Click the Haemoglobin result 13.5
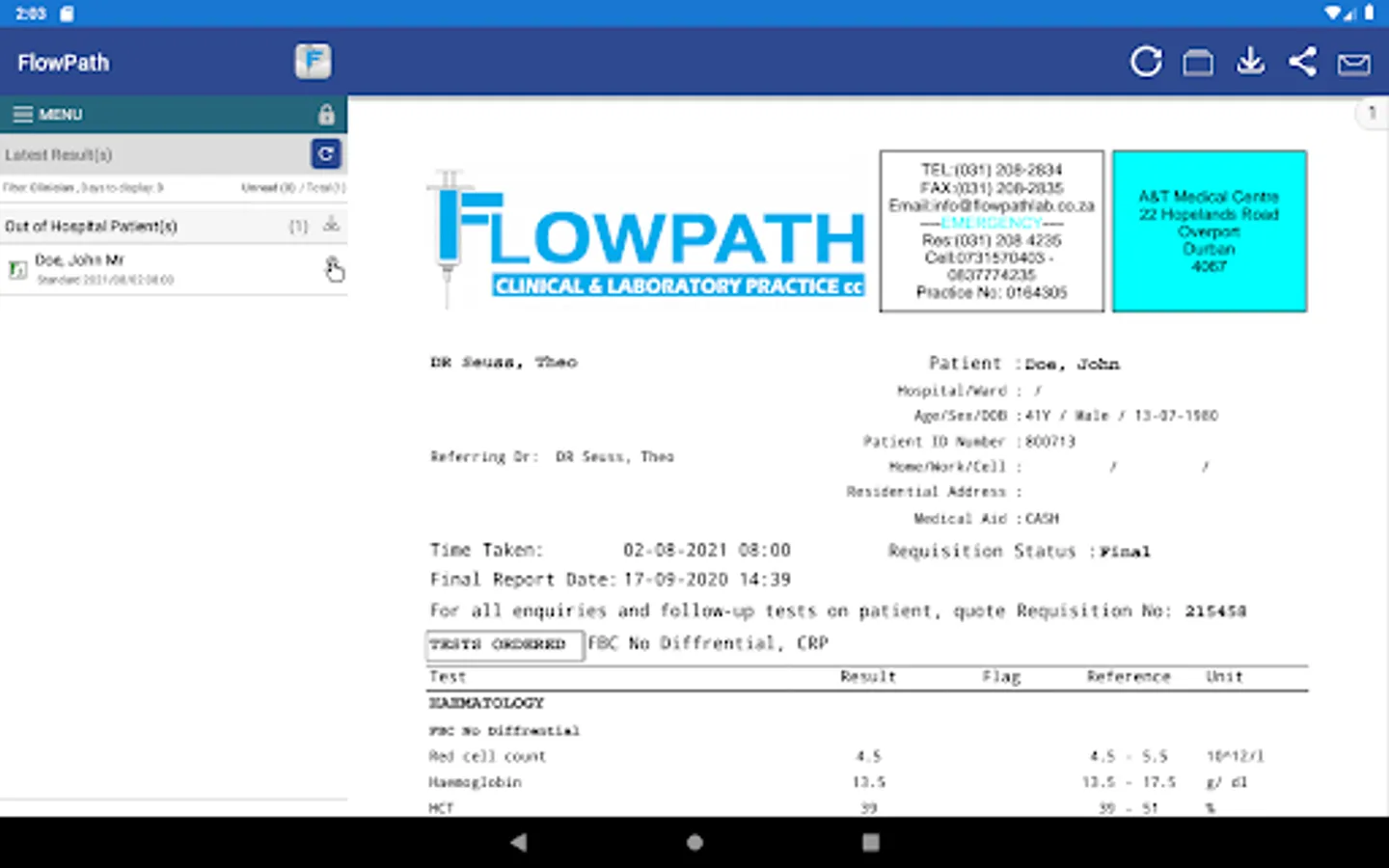The image size is (1389, 868). coord(868,782)
